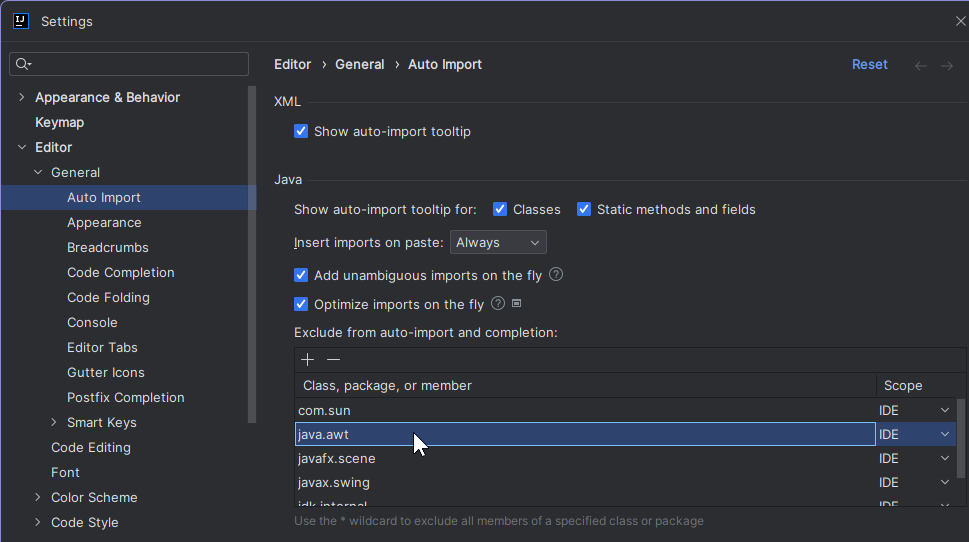Toggle XML Show auto-import tooltip checkbox
This screenshot has width=969, height=542.
[x=301, y=131]
